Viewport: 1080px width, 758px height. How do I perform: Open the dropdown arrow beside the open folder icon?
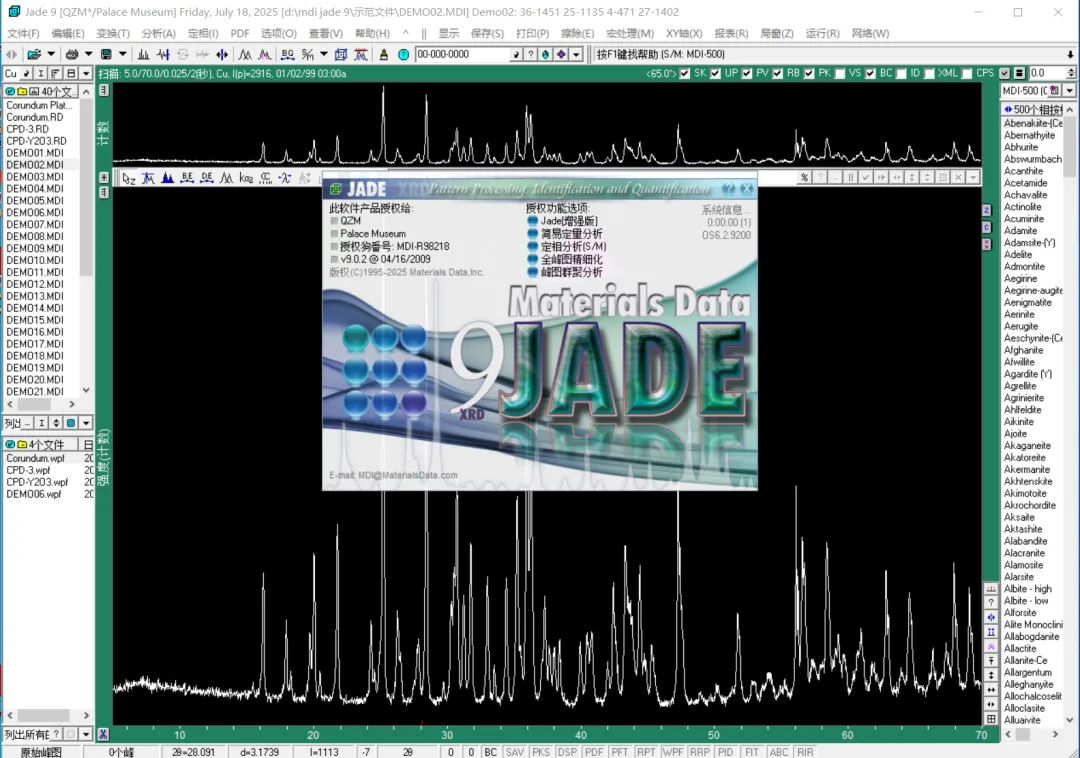pyautogui.click(x=51, y=54)
